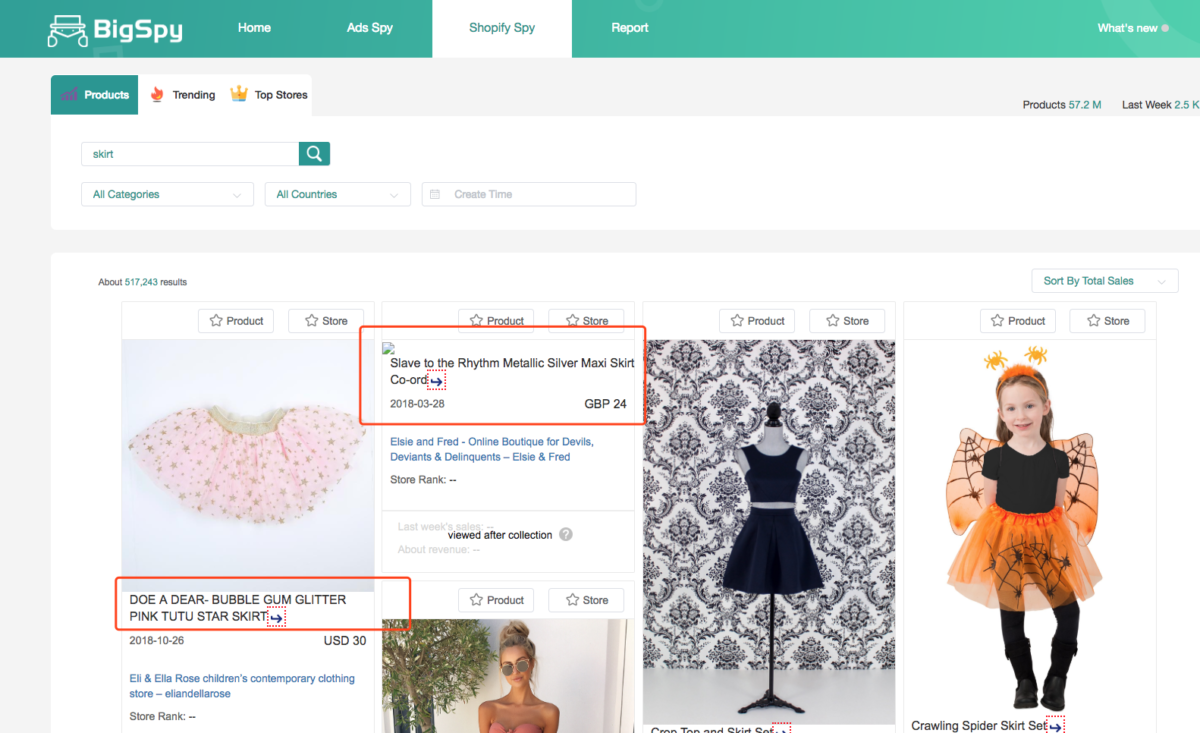This screenshot has height=733, width=1200.
Task: Open the orange spider costume girl image
Action: pyautogui.click(x=1030, y=527)
